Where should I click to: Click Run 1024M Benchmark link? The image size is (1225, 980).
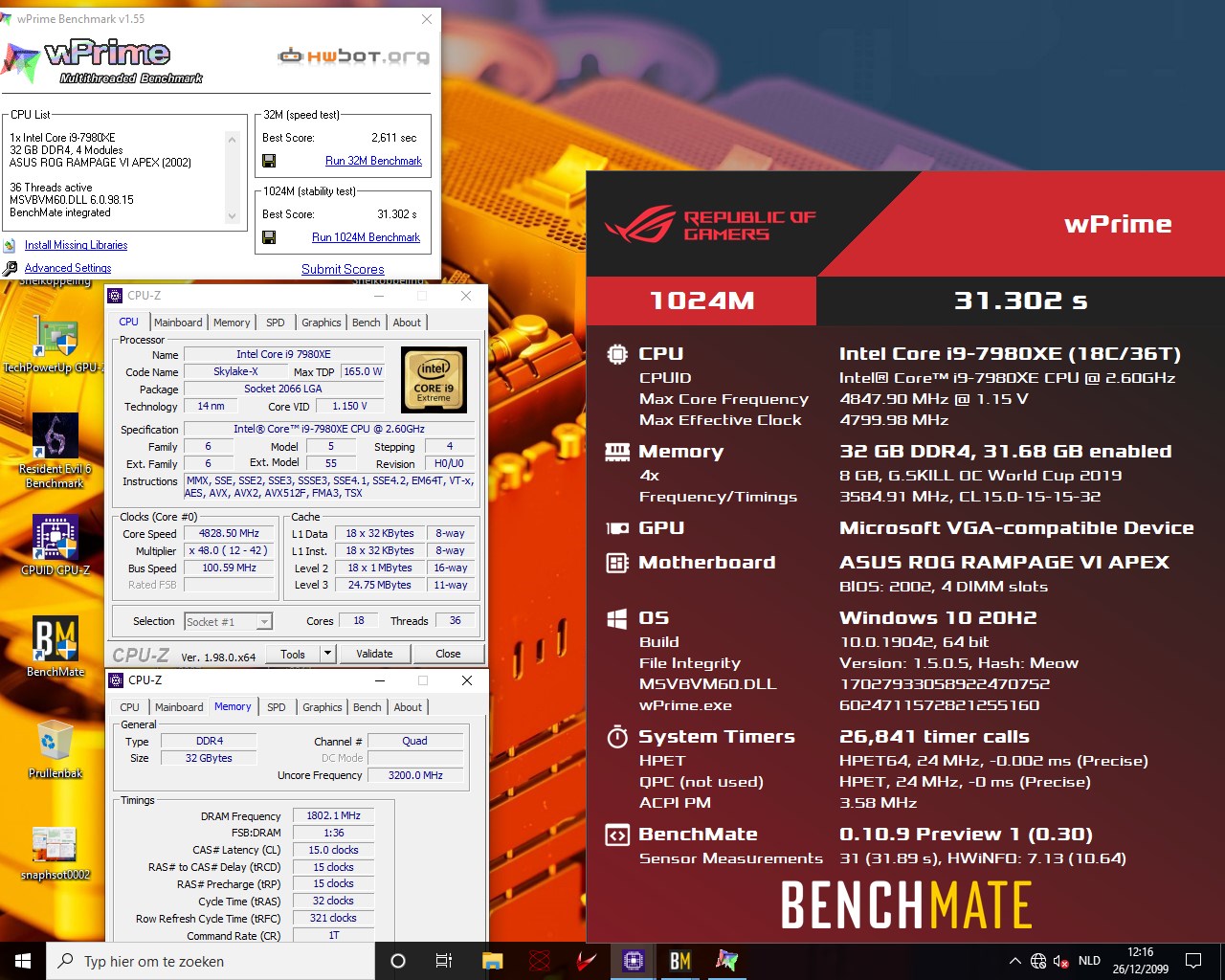coord(366,237)
